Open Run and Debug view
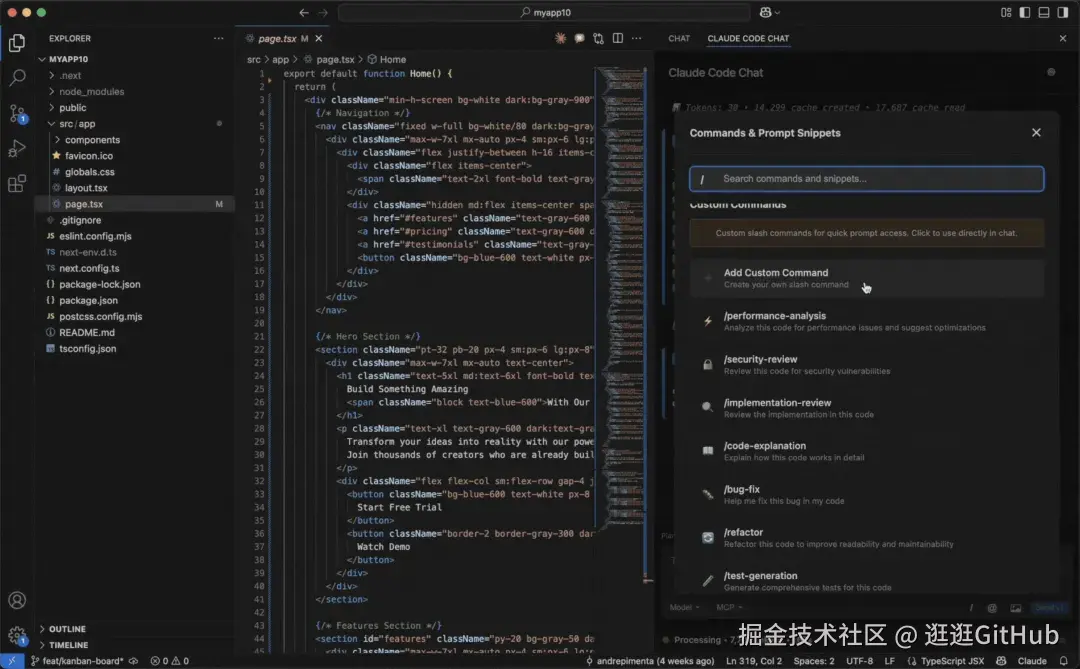Viewport: 1080px width, 669px height. pos(17,148)
